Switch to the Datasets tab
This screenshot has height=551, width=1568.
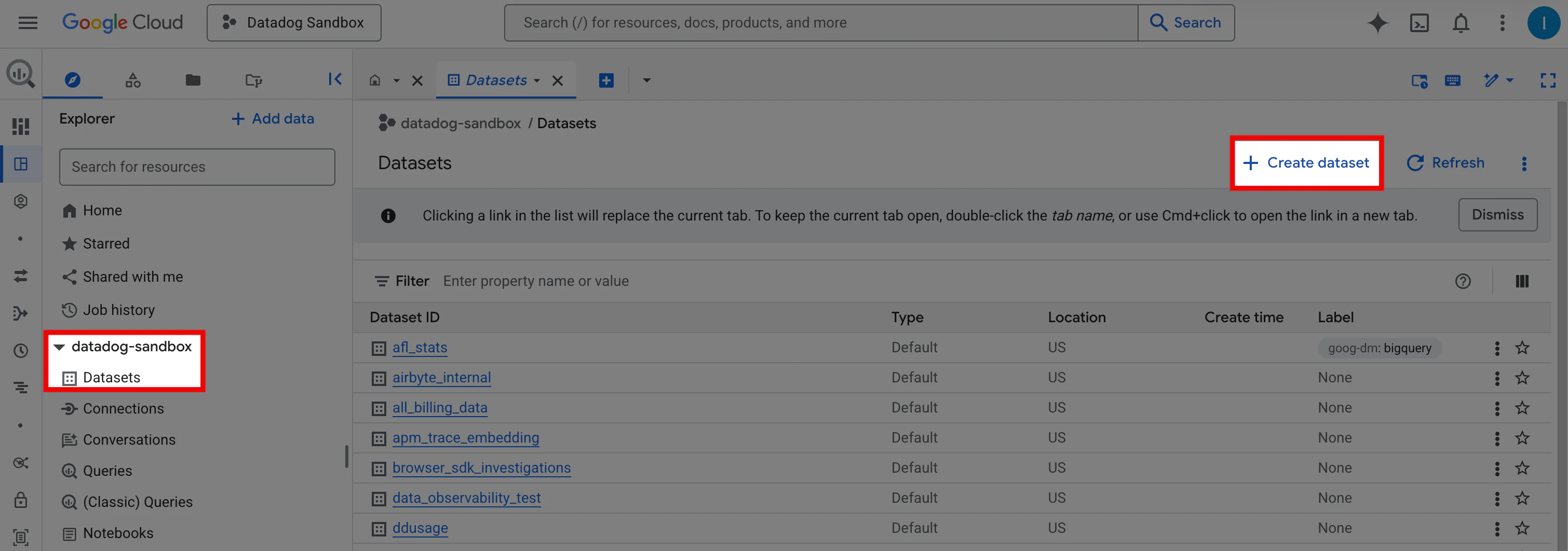tap(495, 80)
